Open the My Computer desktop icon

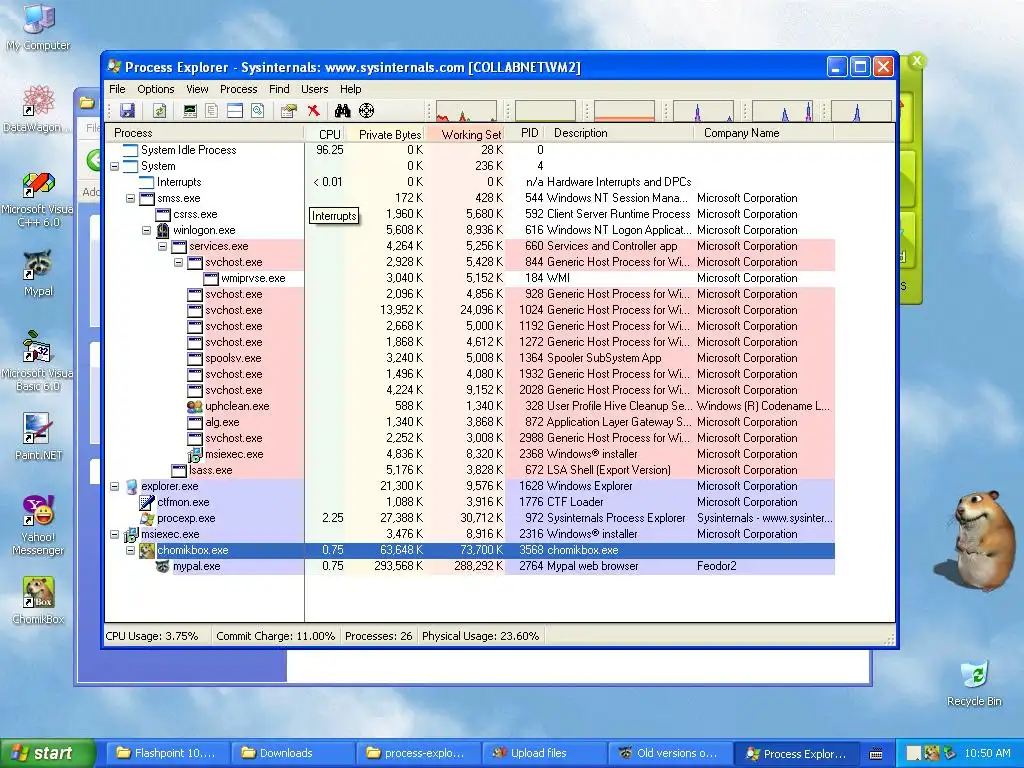(38, 27)
